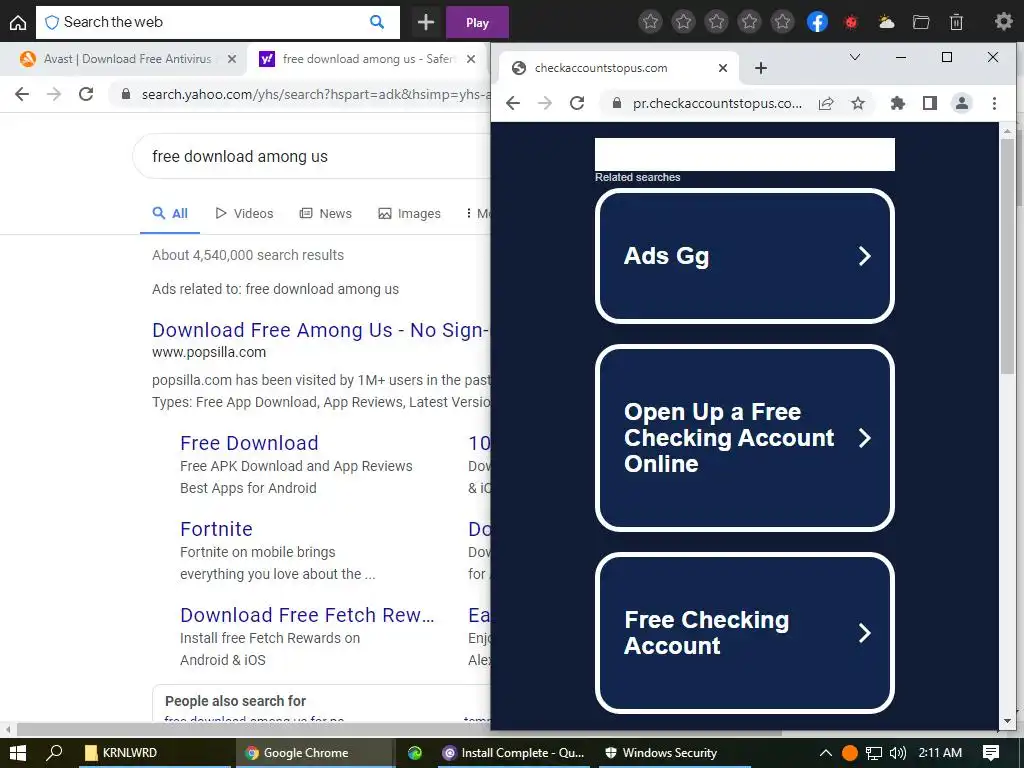This screenshot has height=768, width=1024.
Task: Go back in the Yahoo search window
Action: tap(22, 94)
